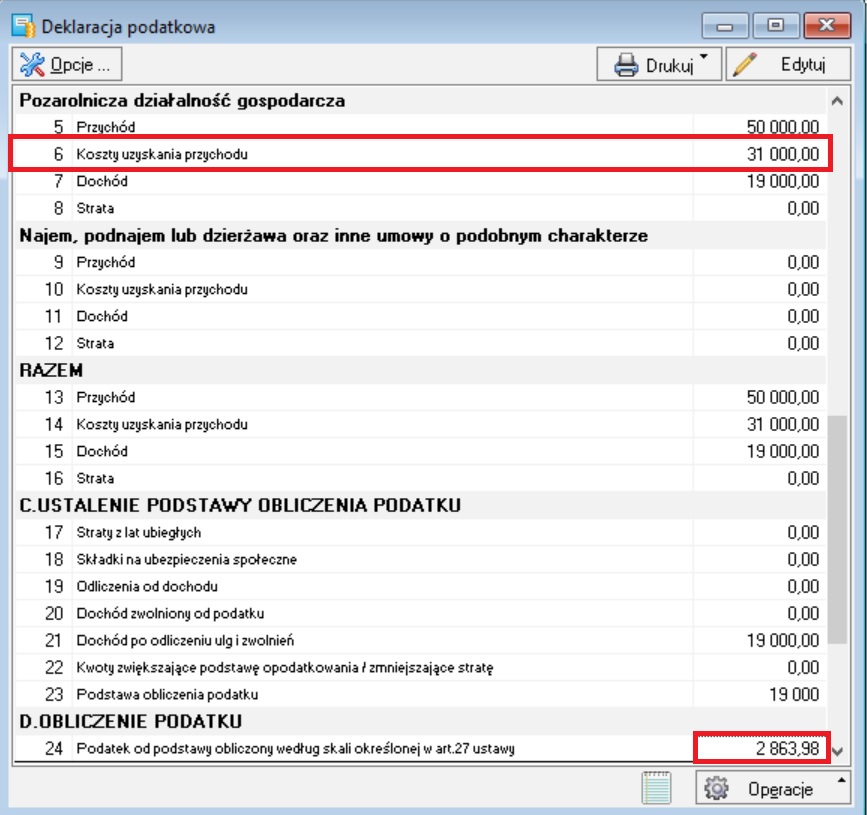Click the Edytuj button
Screen dimensions: 867x815
coord(788,65)
